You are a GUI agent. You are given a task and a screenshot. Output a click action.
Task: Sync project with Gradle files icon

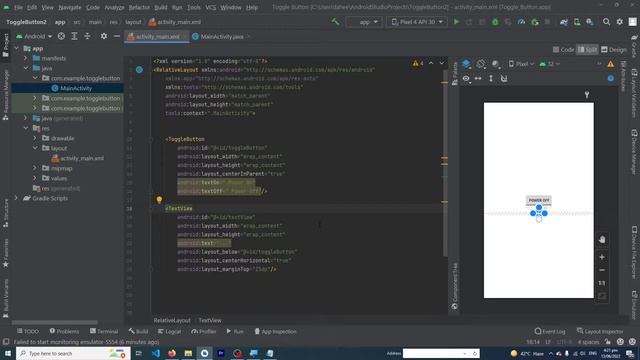564,22
